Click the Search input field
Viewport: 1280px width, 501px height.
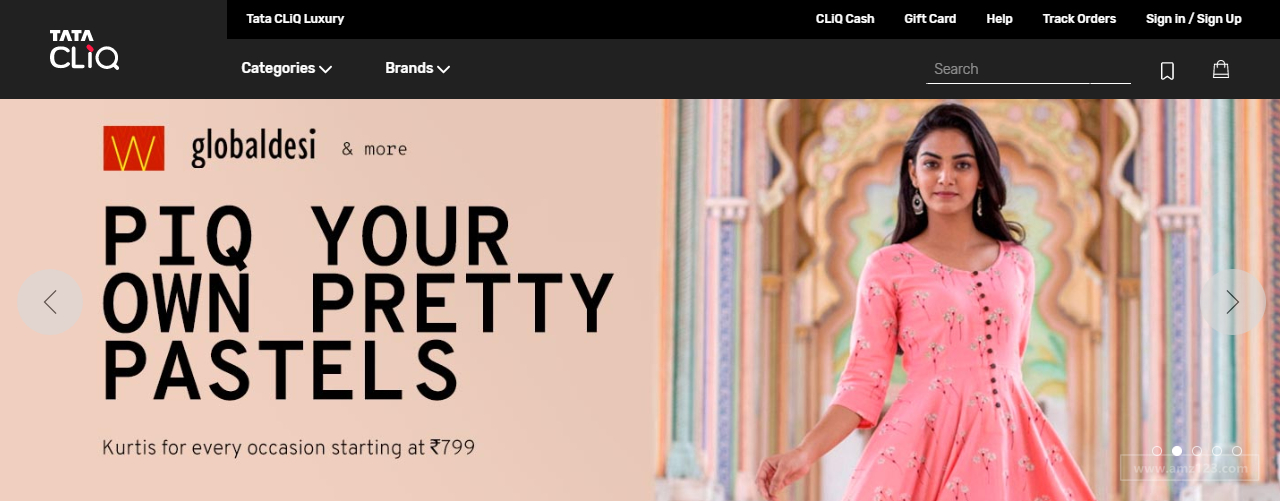[1028, 69]
